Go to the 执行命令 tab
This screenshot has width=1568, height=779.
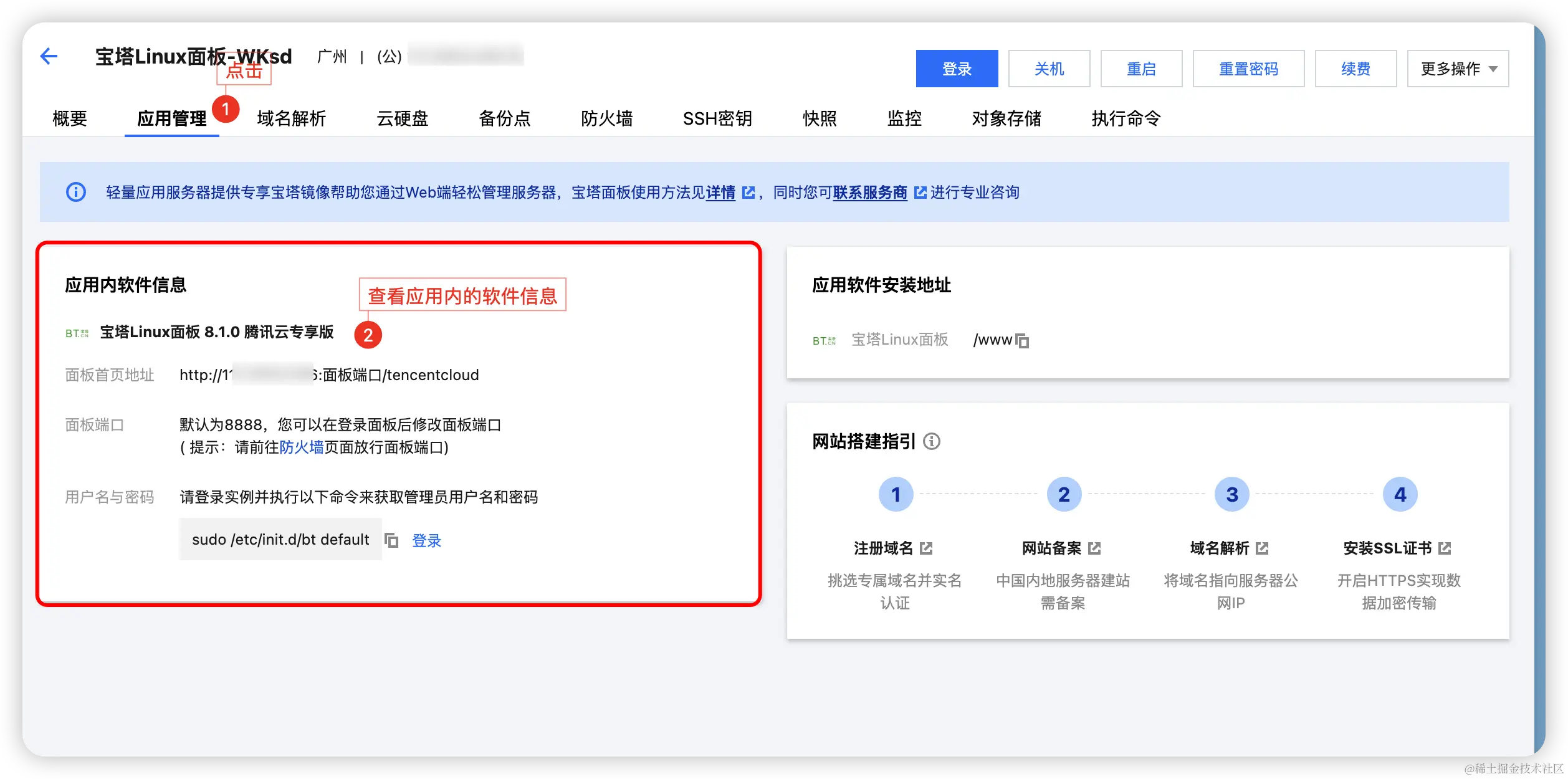click(1126, 118)
